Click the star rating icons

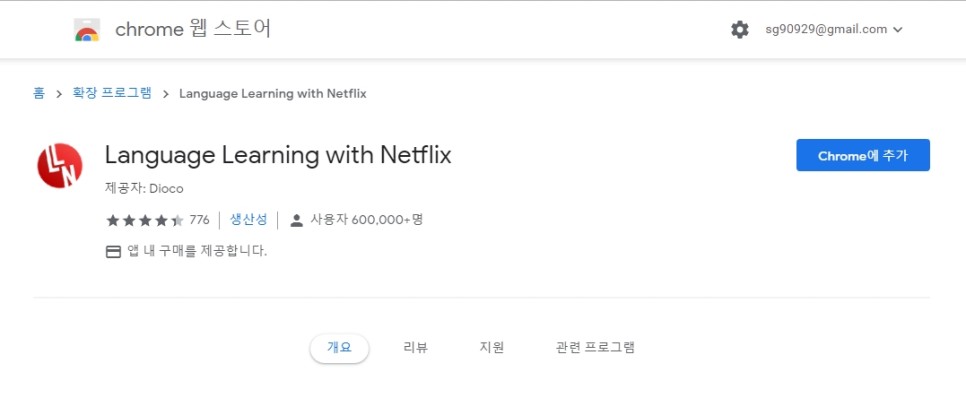pyautogui.click(x=145, y=220)
